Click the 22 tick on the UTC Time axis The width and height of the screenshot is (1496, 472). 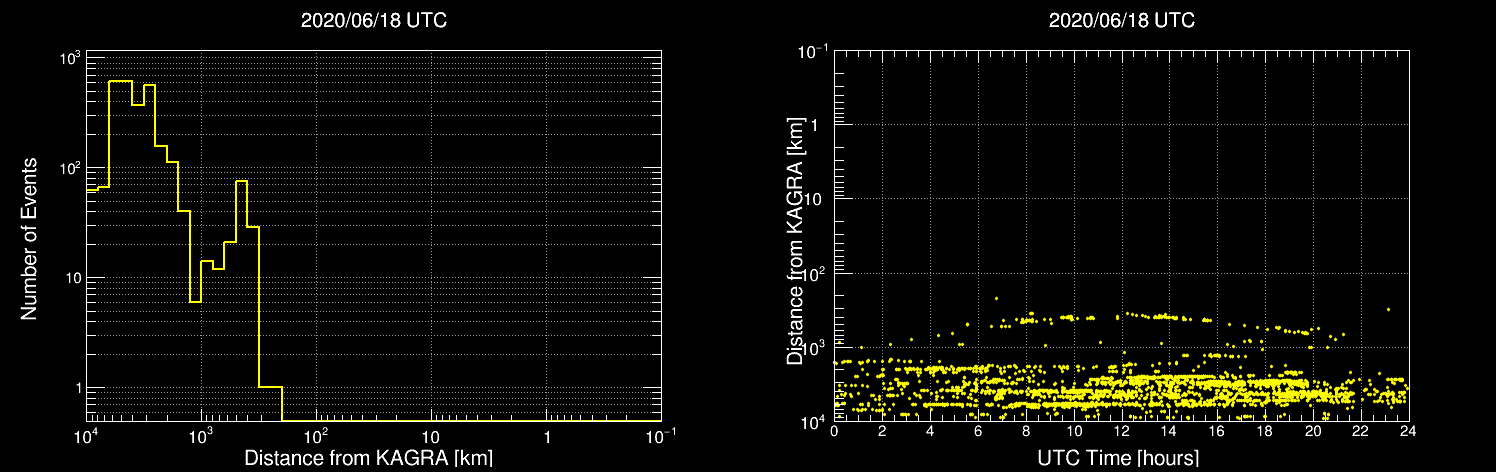pos(1361,431)
